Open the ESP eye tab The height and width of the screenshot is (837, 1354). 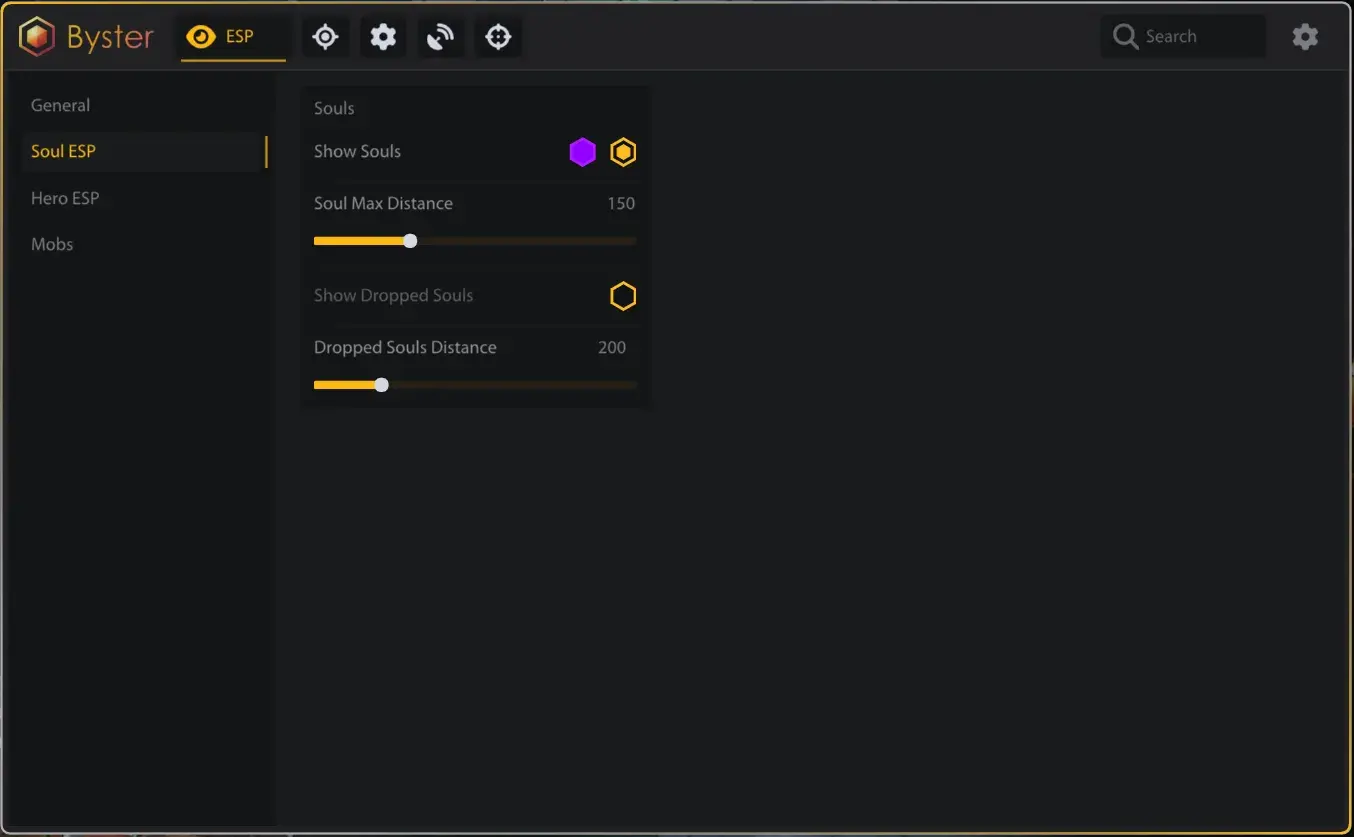(x=233, y=38)
